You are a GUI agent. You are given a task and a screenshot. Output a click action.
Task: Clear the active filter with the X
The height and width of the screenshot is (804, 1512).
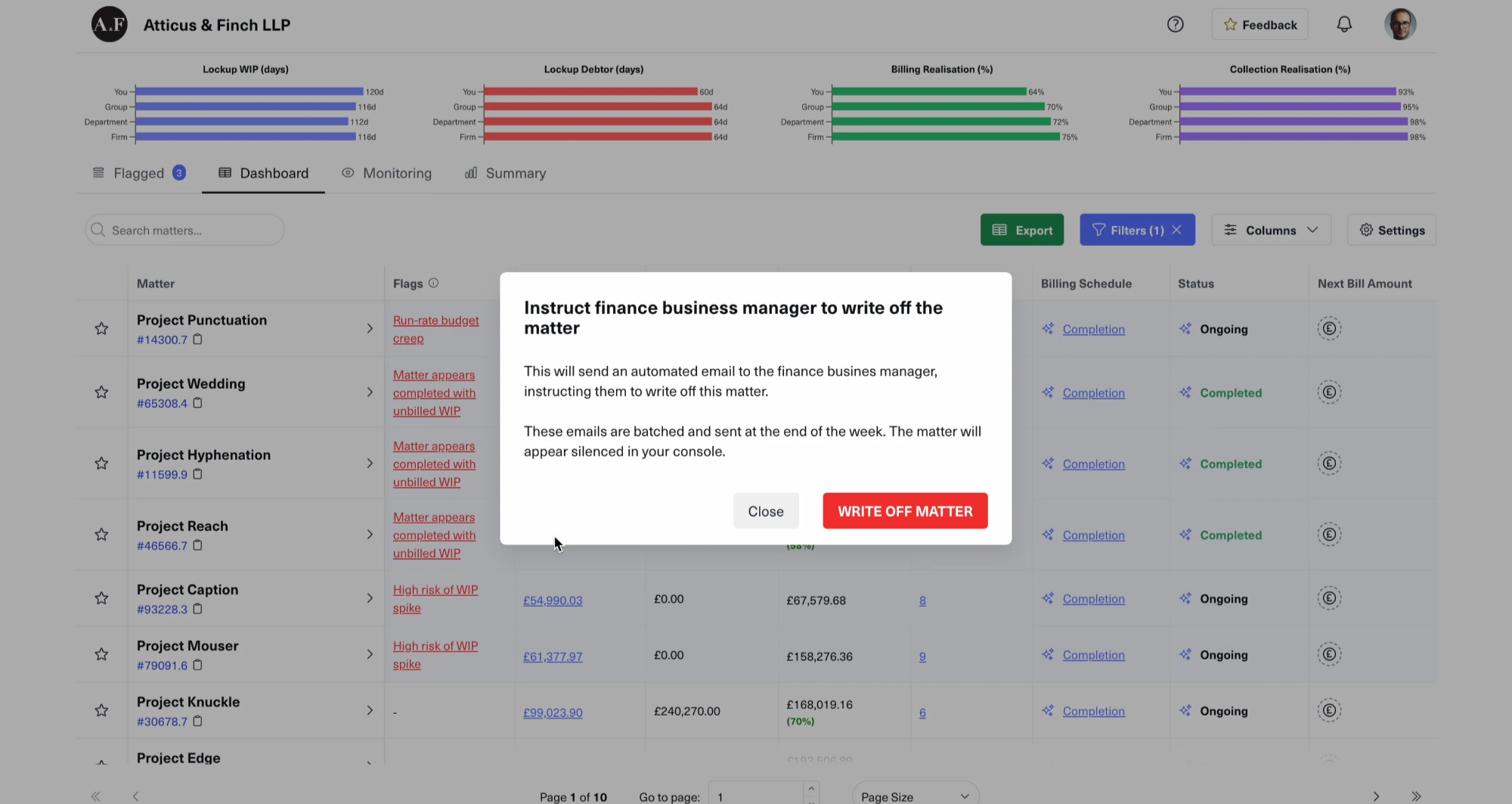(x=1176, y=230)
